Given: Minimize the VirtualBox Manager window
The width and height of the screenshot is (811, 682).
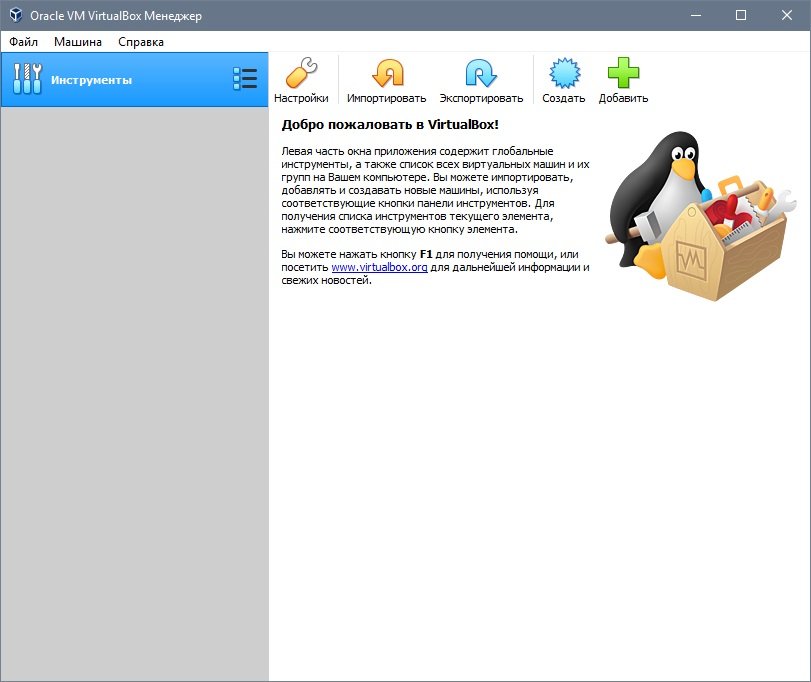Looking at the screenshot, I should tap(695, 15).
